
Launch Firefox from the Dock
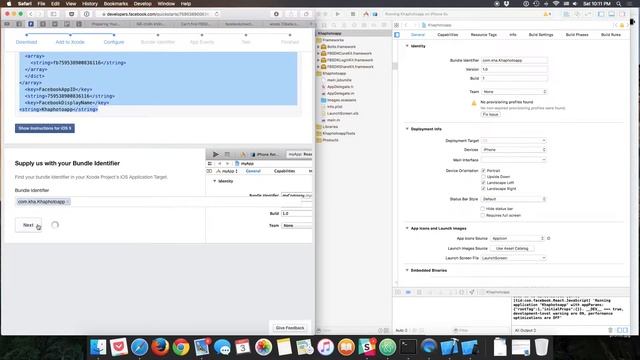(160, 347)
